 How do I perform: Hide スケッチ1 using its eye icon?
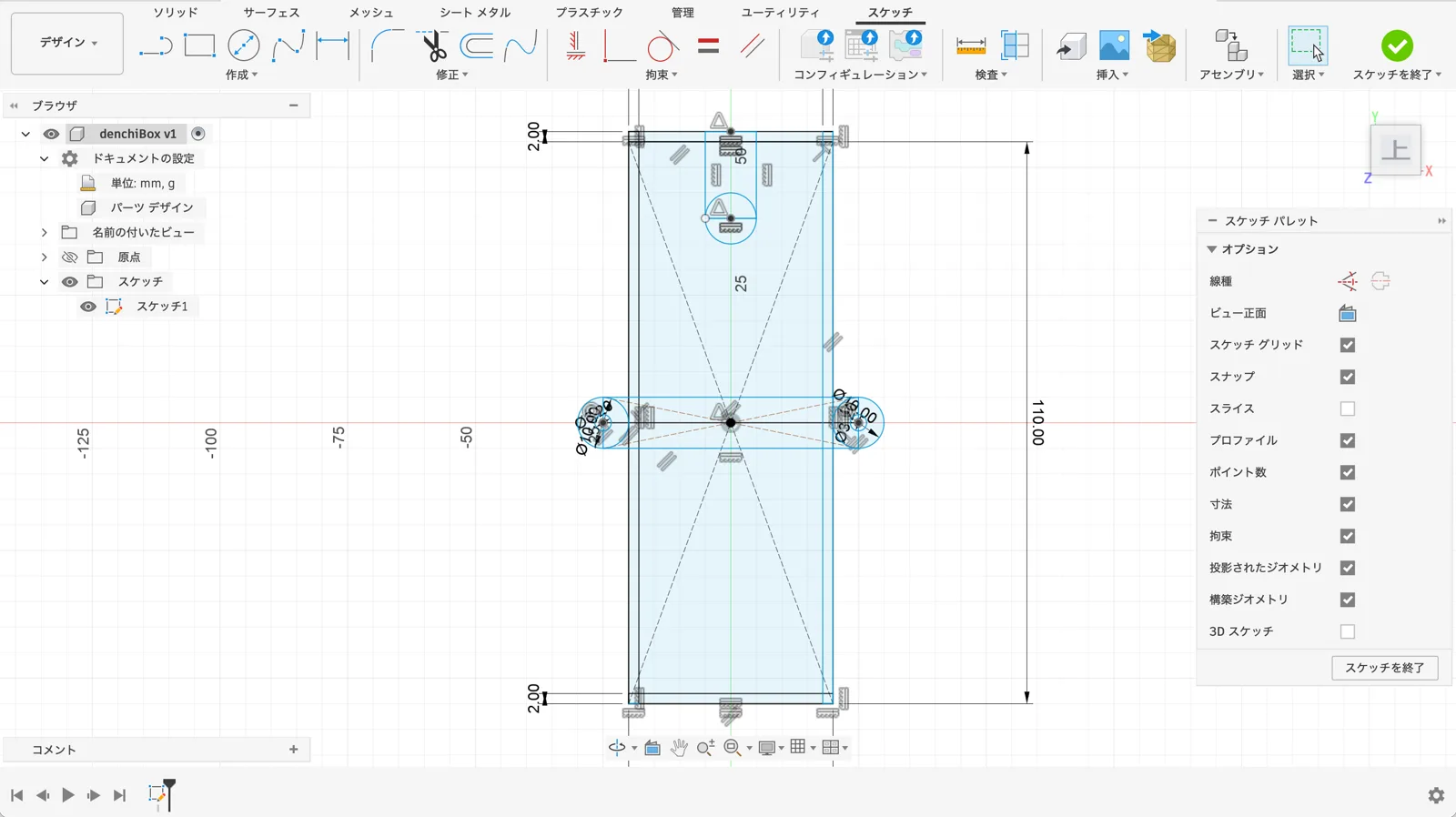pyautogui.click(x=87, y=307)
